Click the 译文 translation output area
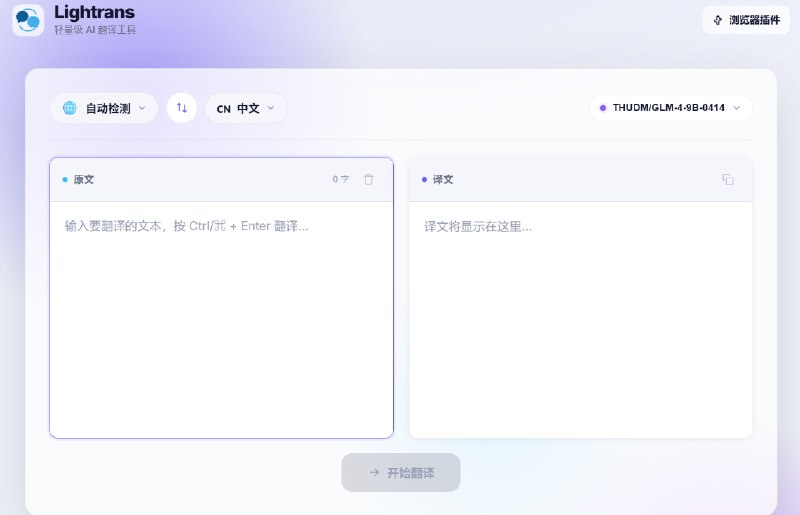Image resolution: width=800 pixels, height=515 pixels. [x=581, y=320]
